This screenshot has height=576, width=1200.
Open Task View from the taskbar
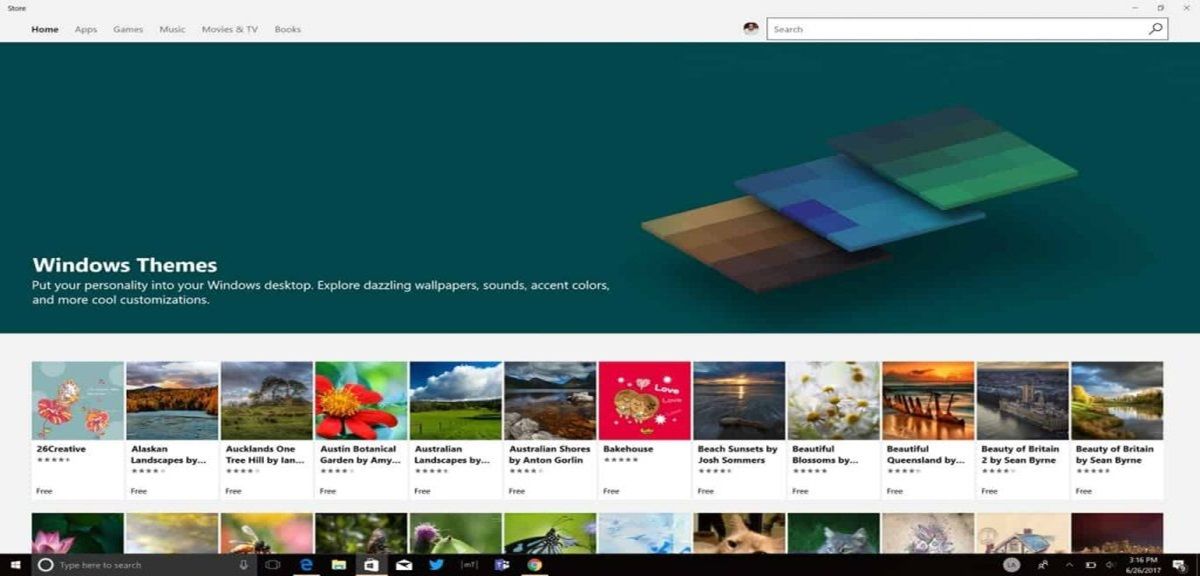273,565
